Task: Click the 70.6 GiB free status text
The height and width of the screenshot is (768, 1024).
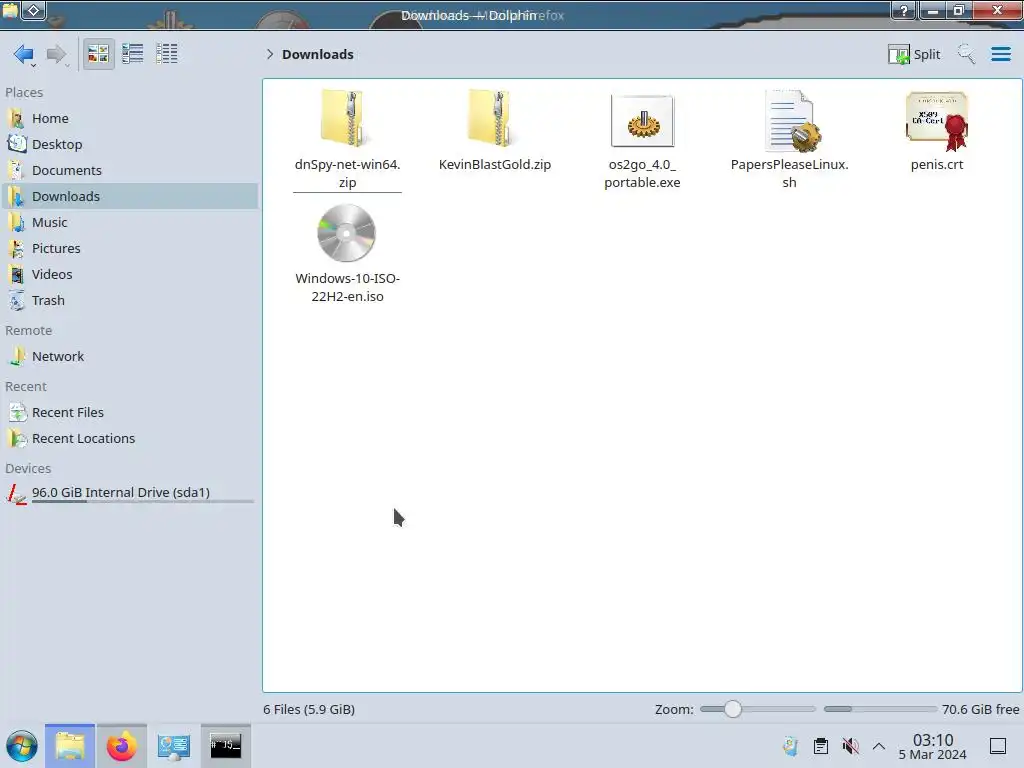Action: [980, 709]
